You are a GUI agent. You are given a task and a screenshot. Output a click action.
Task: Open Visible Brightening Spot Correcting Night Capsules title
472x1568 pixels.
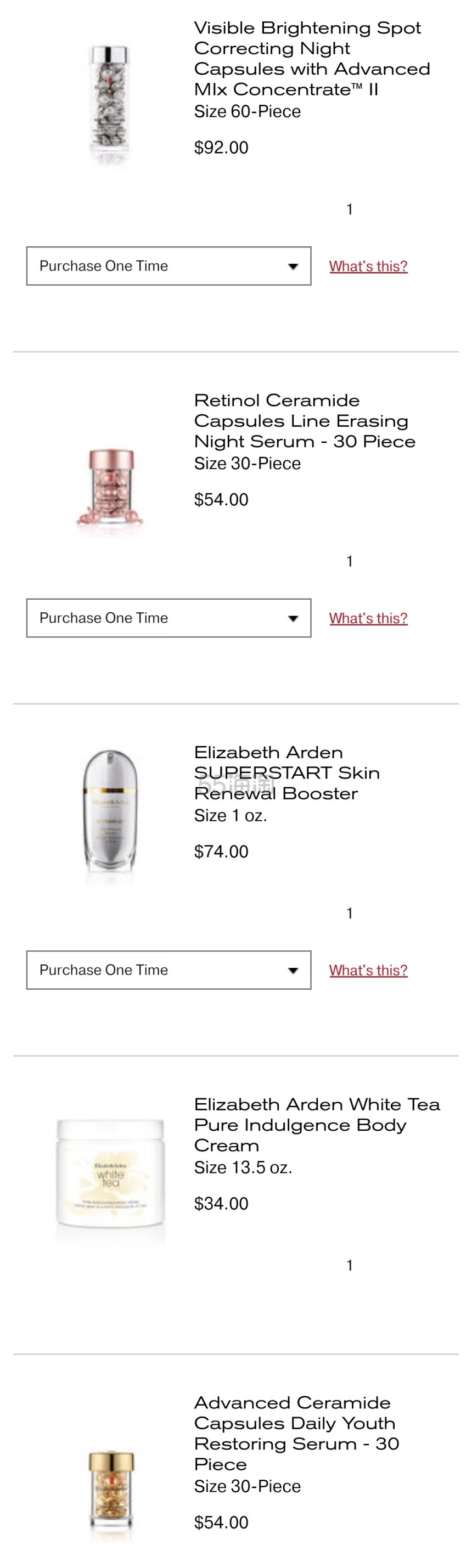pyautogui.click(x=312, y=59)
